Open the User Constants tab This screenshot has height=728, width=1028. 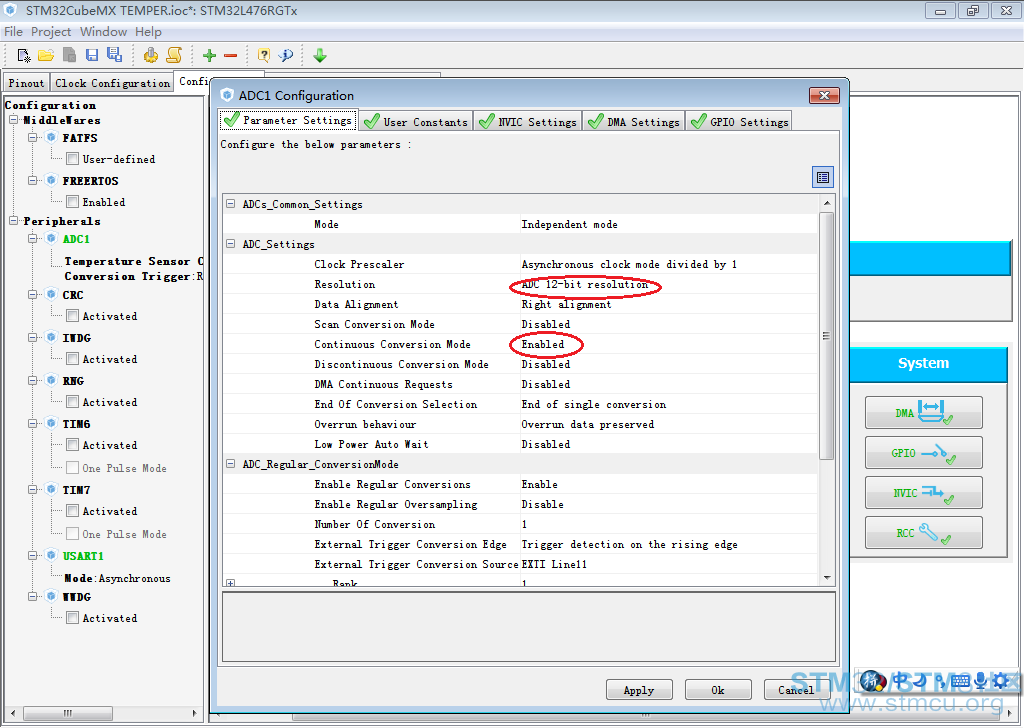tap(416, 121)
